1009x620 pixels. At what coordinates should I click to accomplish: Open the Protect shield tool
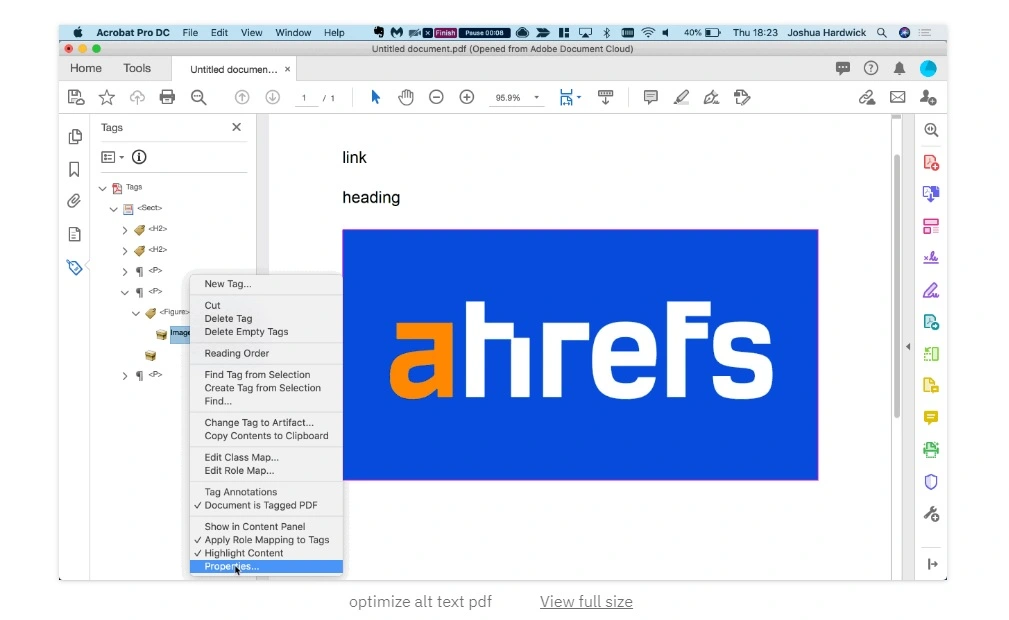pos(931,482)
